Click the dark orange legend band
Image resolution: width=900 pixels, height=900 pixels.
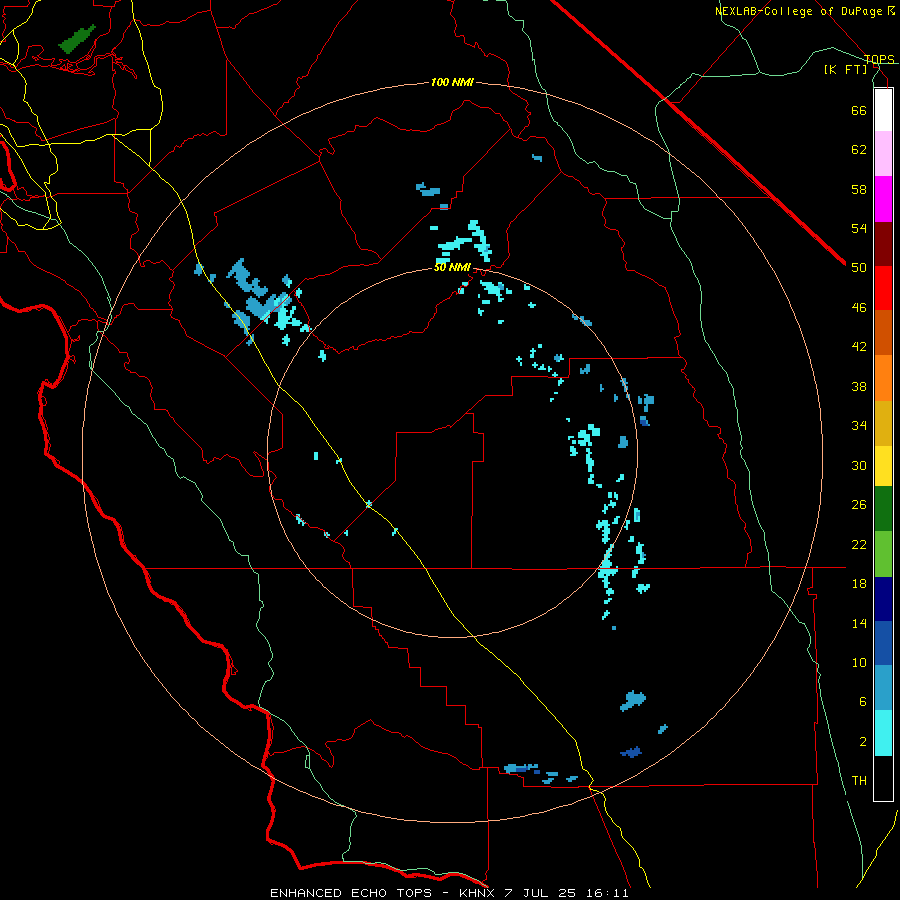click(883, 332)
